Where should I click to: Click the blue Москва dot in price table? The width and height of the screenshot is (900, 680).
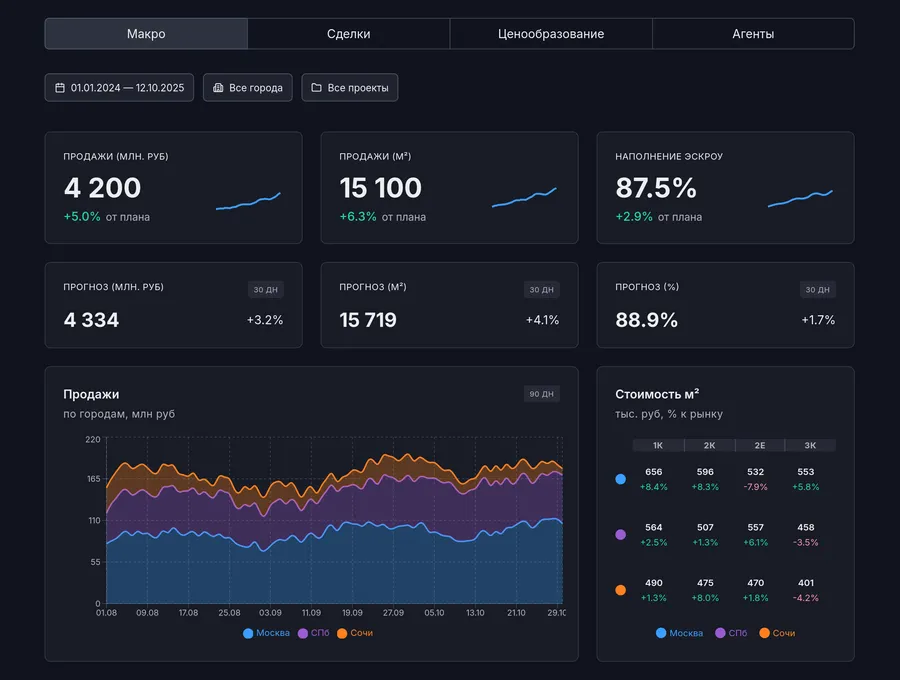tap(620, 479)
